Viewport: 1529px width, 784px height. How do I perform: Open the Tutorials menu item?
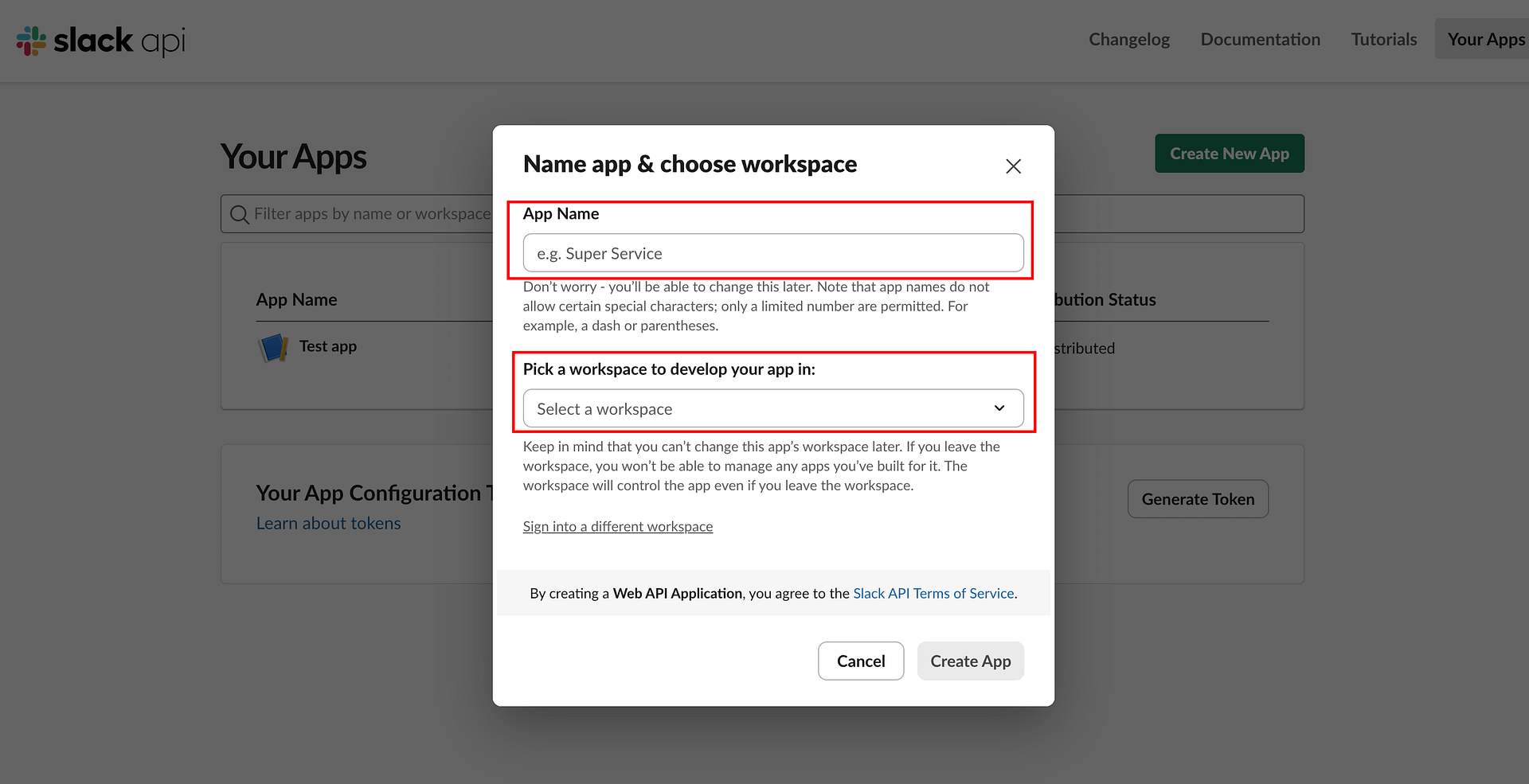coord(1384,39)
